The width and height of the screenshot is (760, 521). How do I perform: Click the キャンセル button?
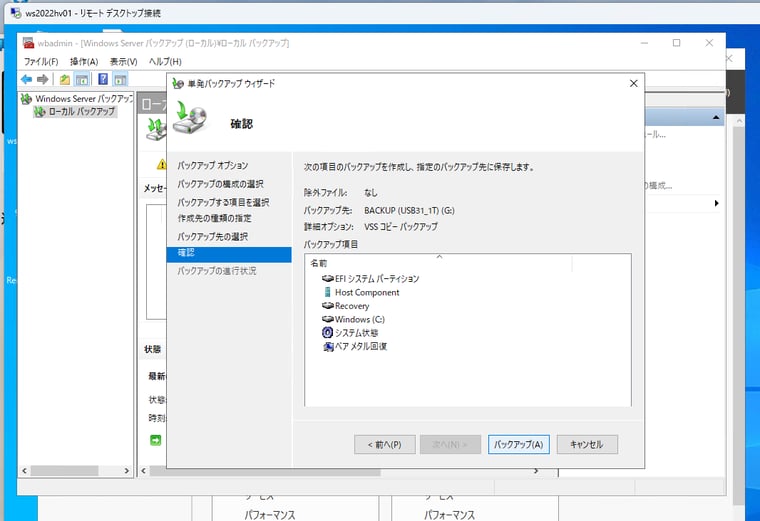[x=587, y=444]
